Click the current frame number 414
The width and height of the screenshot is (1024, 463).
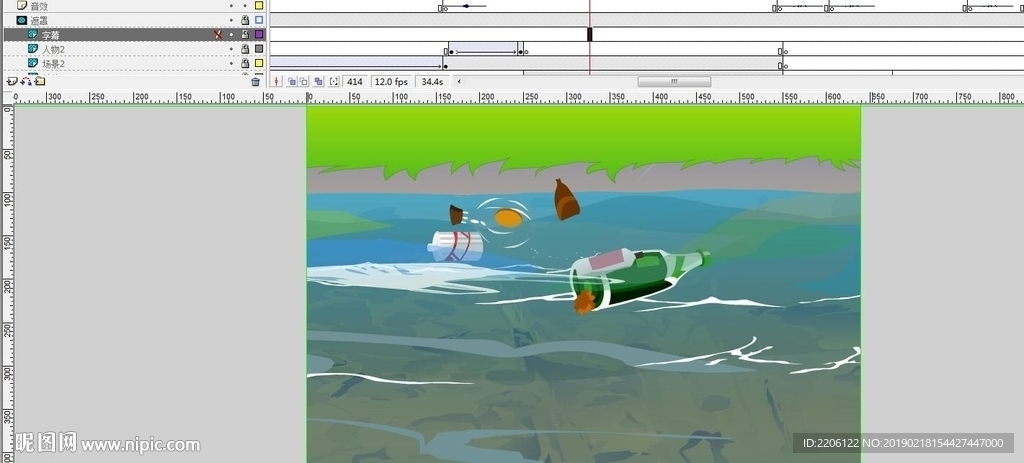coord(355,82)
